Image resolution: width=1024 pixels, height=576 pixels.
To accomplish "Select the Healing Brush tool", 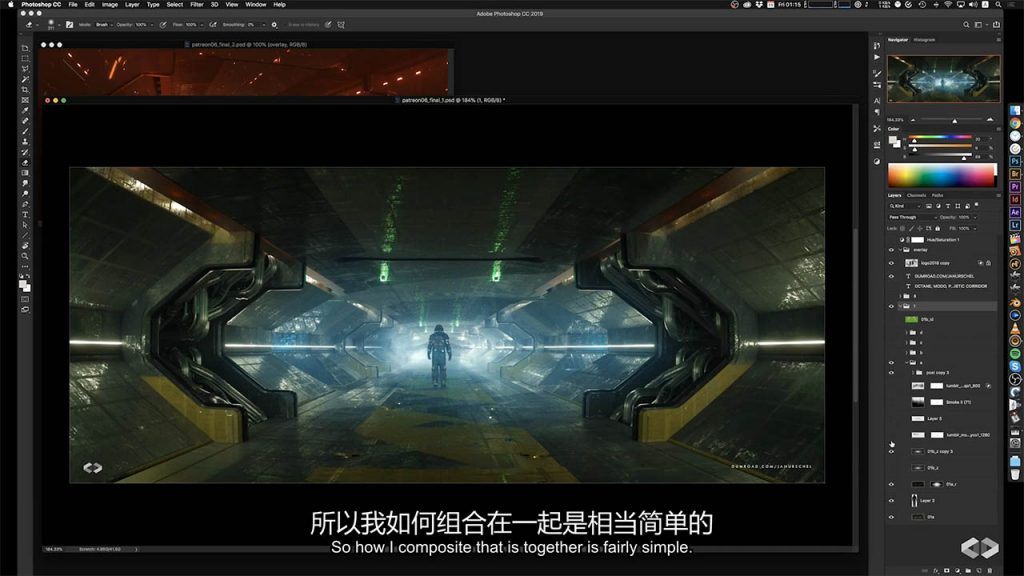I will point(25,121).
